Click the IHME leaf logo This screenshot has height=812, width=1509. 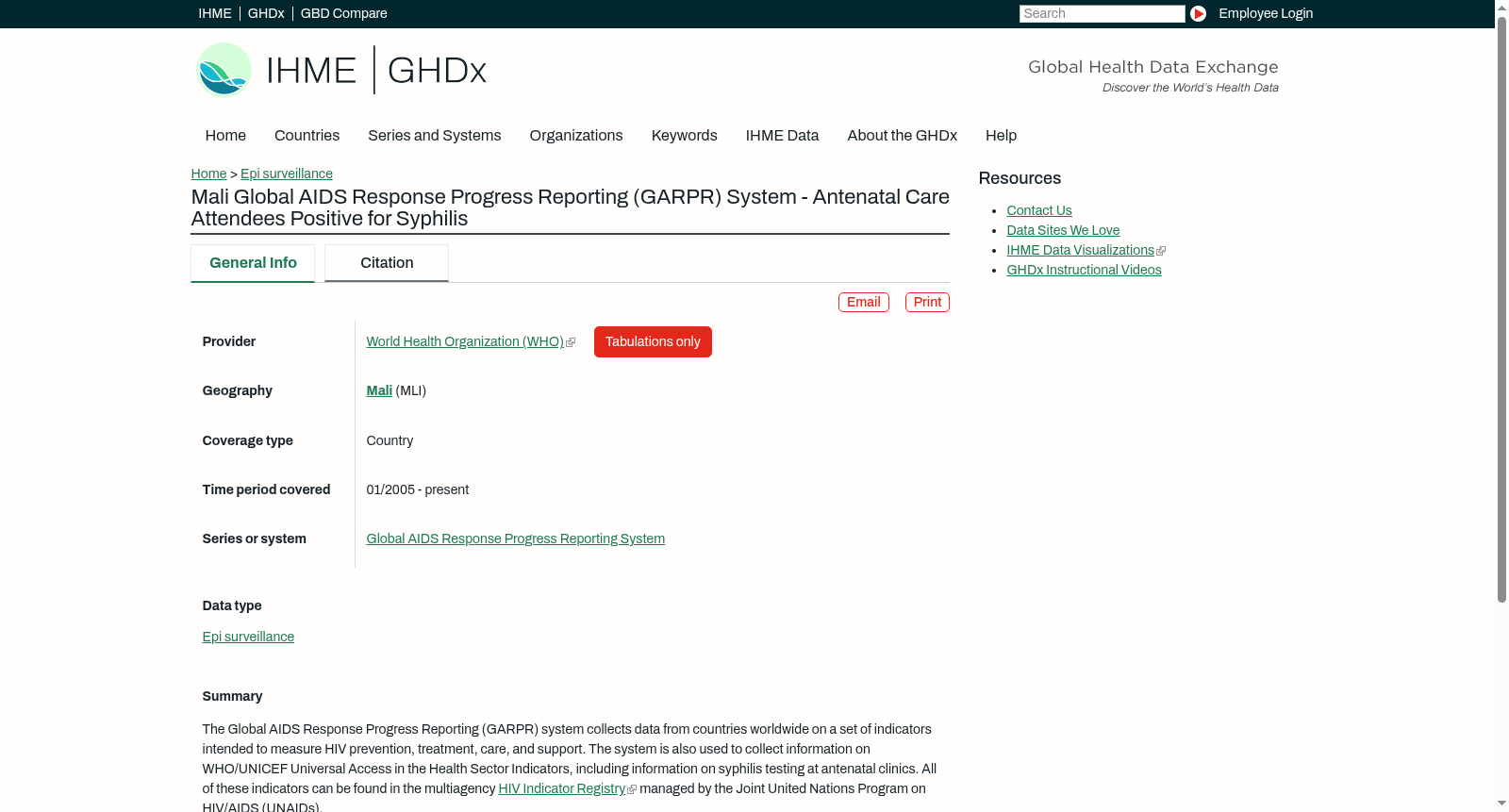pyautogui.click(x=224, y=70)
